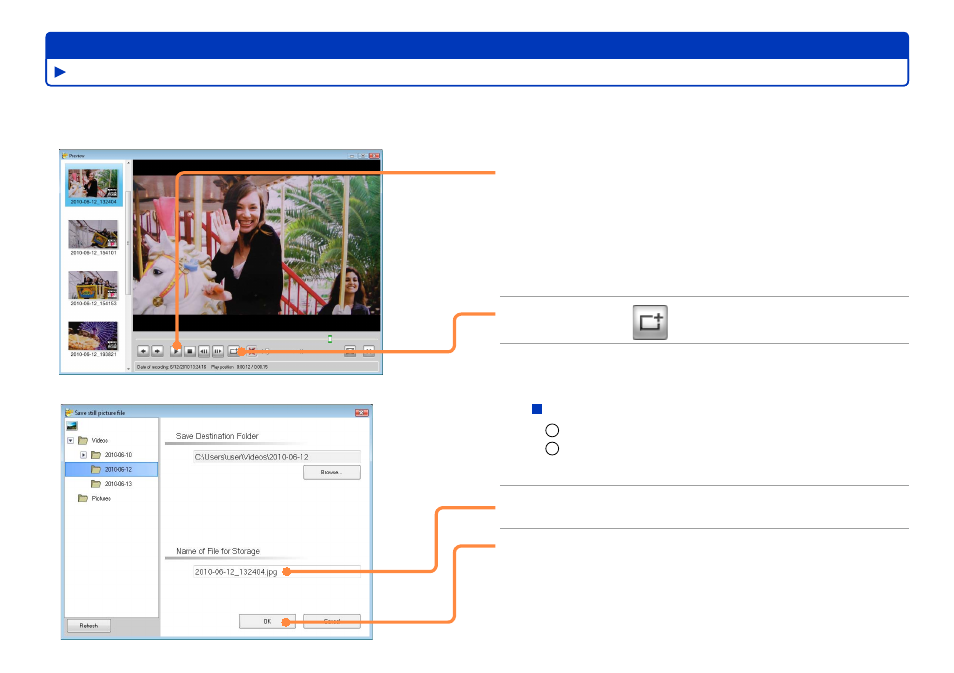The height and width of the screenshot is (673, 954).
Task: Click thumbnail list scrollbar down arrow
Action: pyautogui.click(x=128, y=369)
